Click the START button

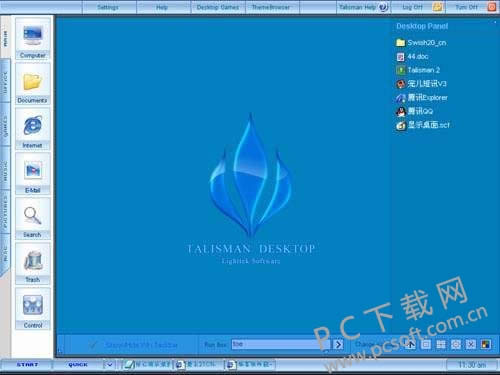pos(27,365)
